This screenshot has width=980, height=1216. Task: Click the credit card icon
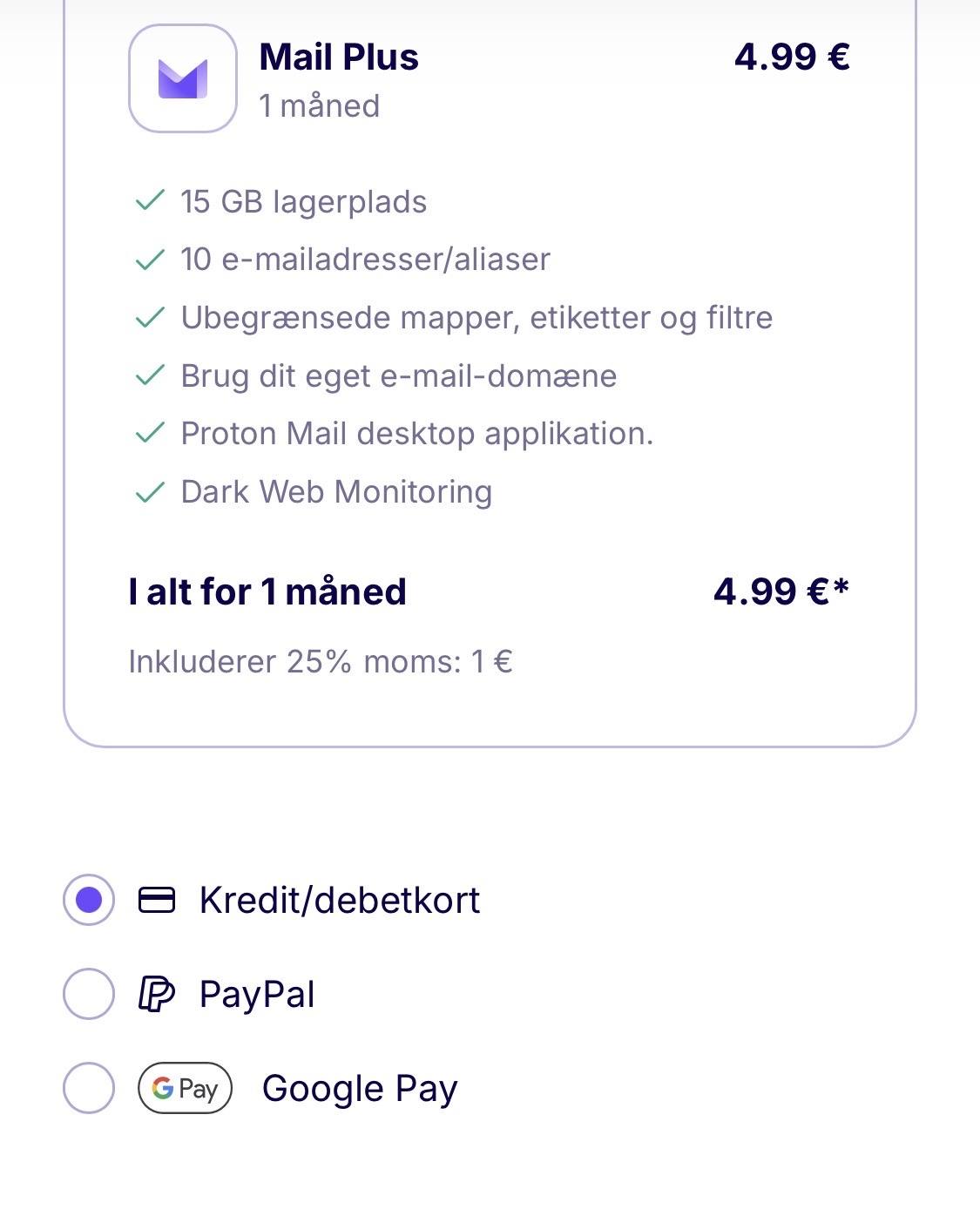[157, 900]
